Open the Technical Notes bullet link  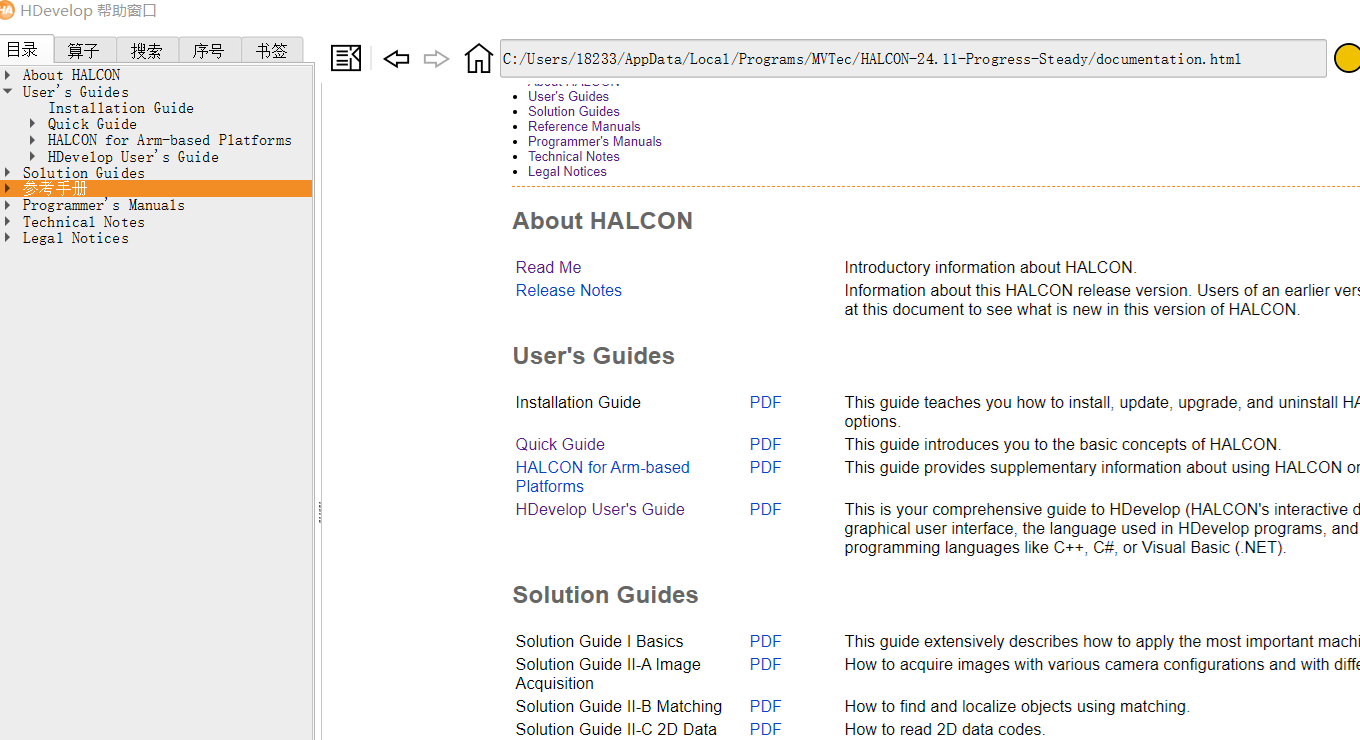[574, 157]
